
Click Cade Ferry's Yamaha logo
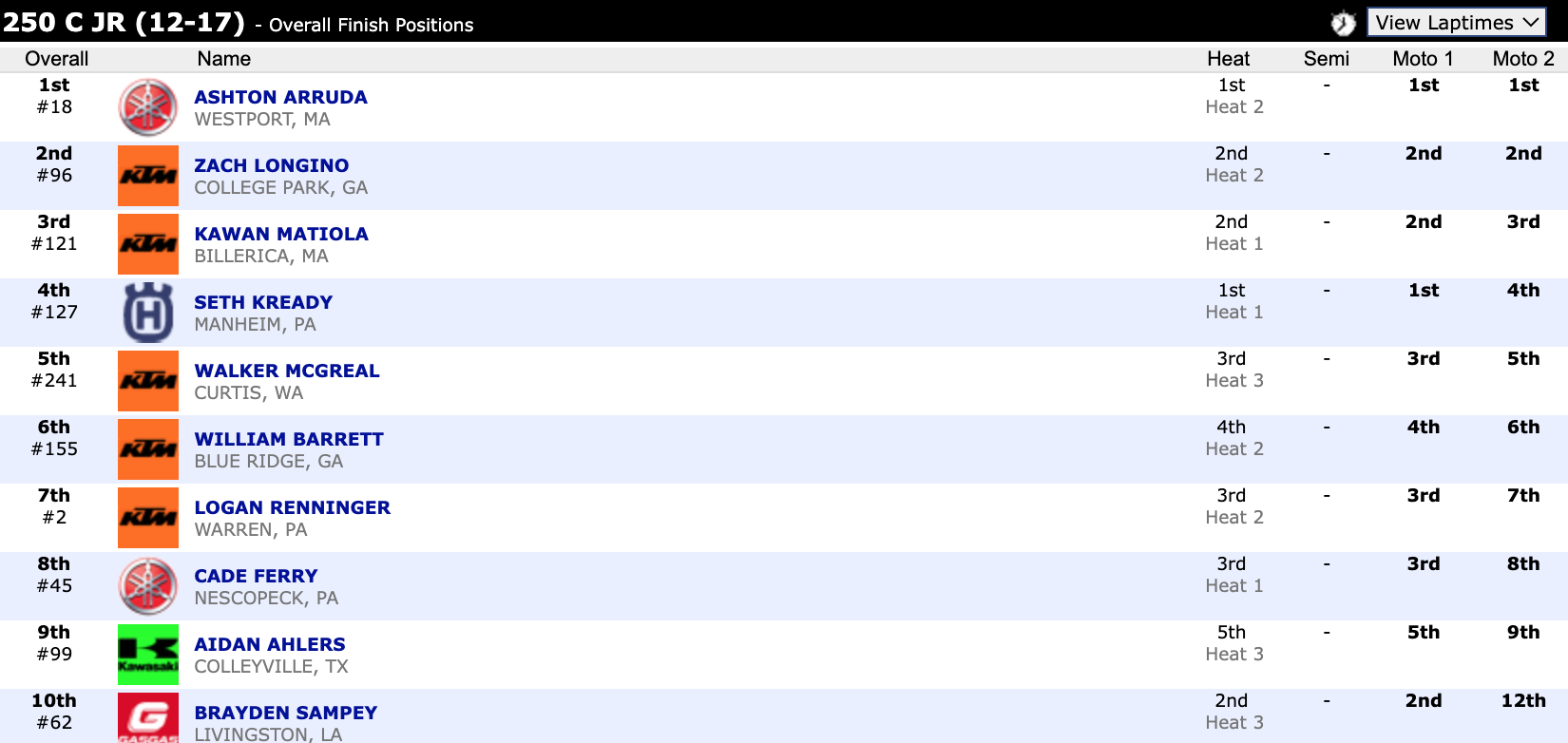[148, 586]
